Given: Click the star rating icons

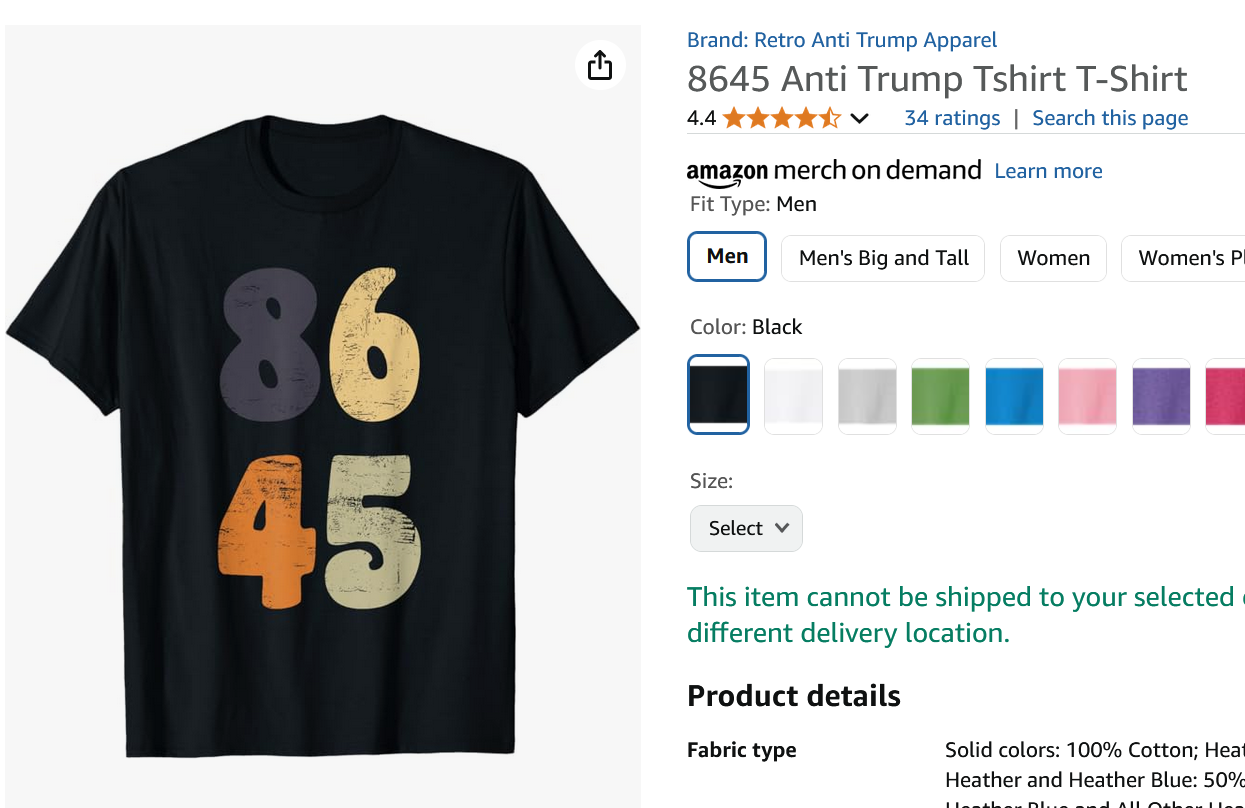Looking at the screenshot, I should (x=781, y=119).
